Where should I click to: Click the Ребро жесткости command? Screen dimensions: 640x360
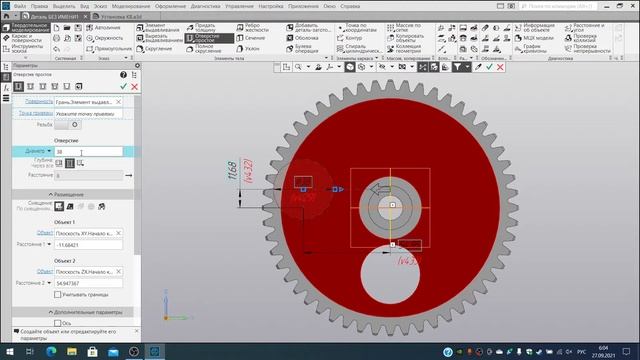coord(253,28)
